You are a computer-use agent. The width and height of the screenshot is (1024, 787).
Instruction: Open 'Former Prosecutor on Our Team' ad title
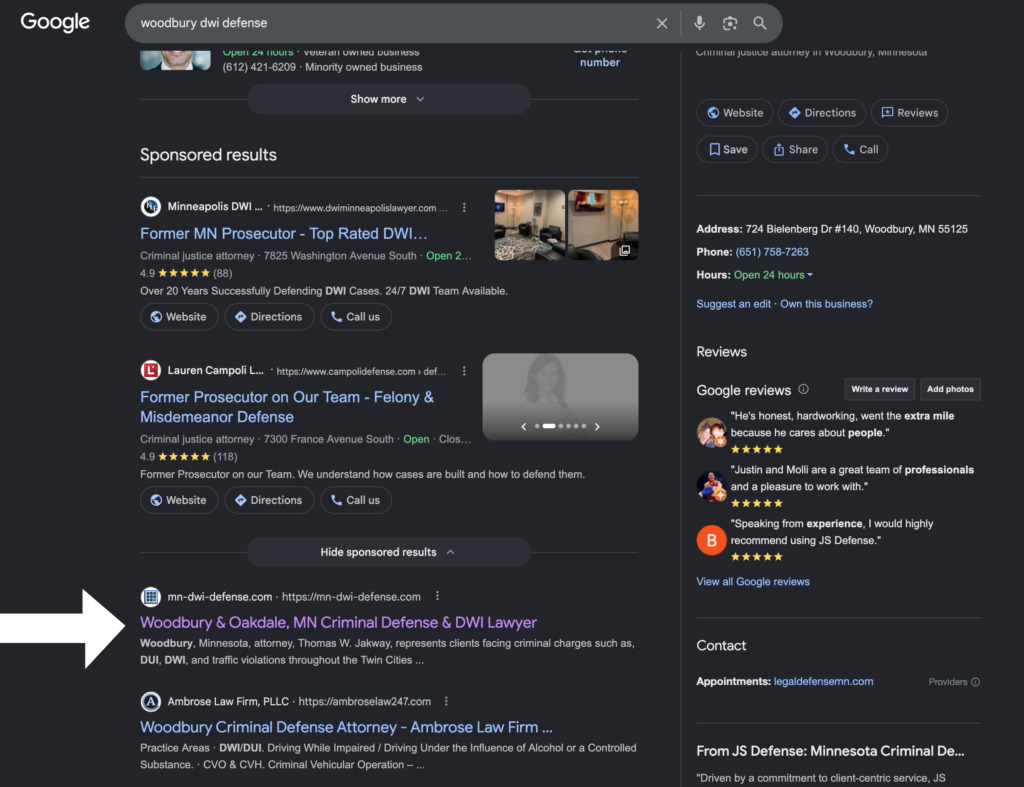click(287, 407)
